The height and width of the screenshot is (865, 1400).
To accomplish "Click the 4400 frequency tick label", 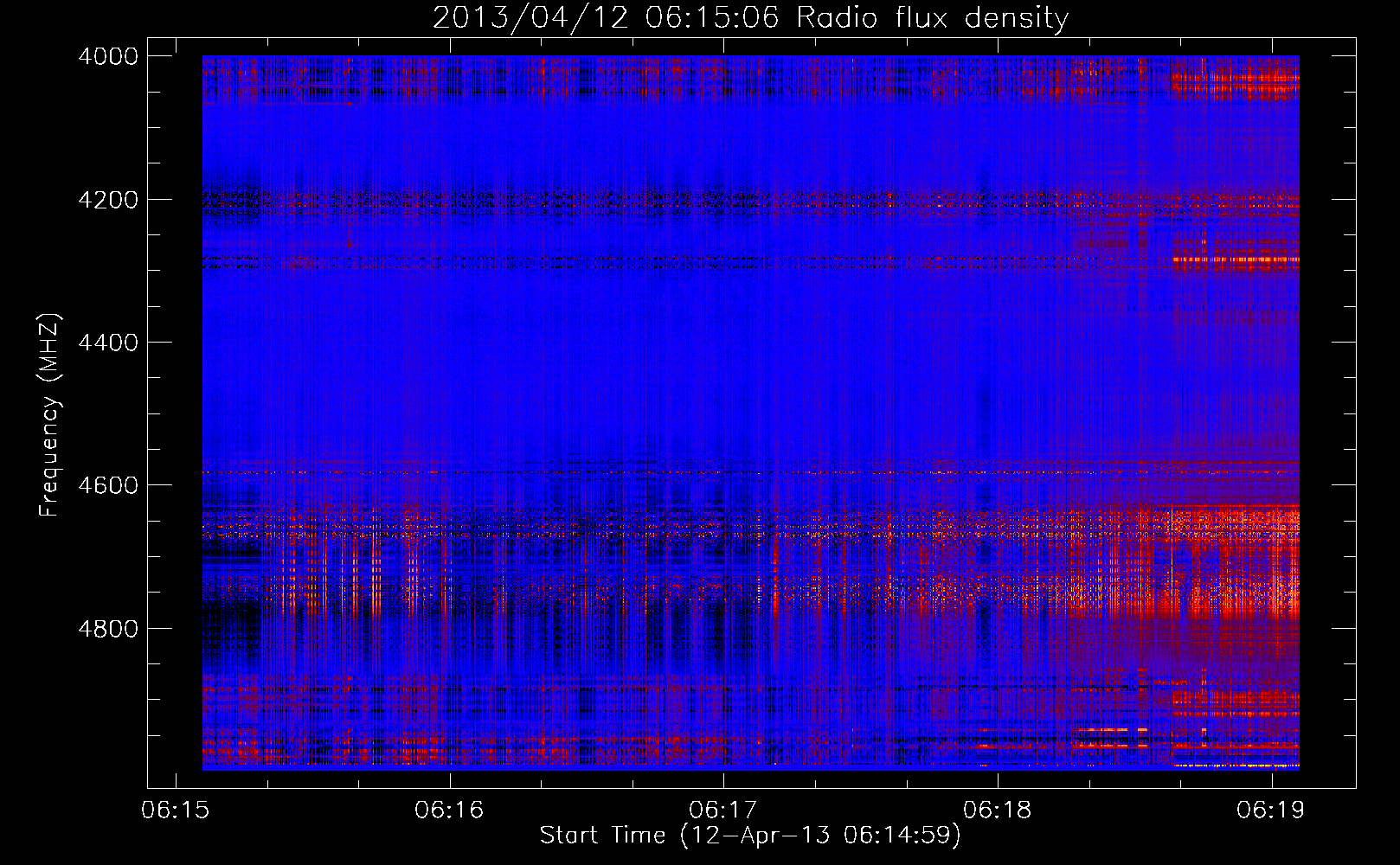I will point(108,343).
